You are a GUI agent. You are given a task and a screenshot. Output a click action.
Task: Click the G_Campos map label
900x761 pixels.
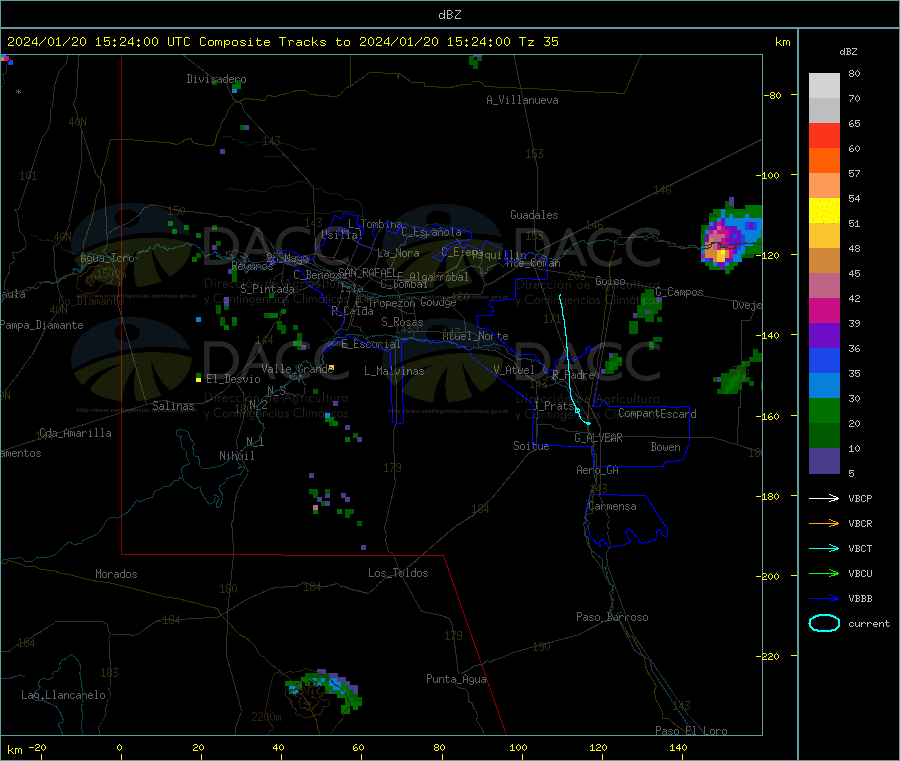click(679, 292)
